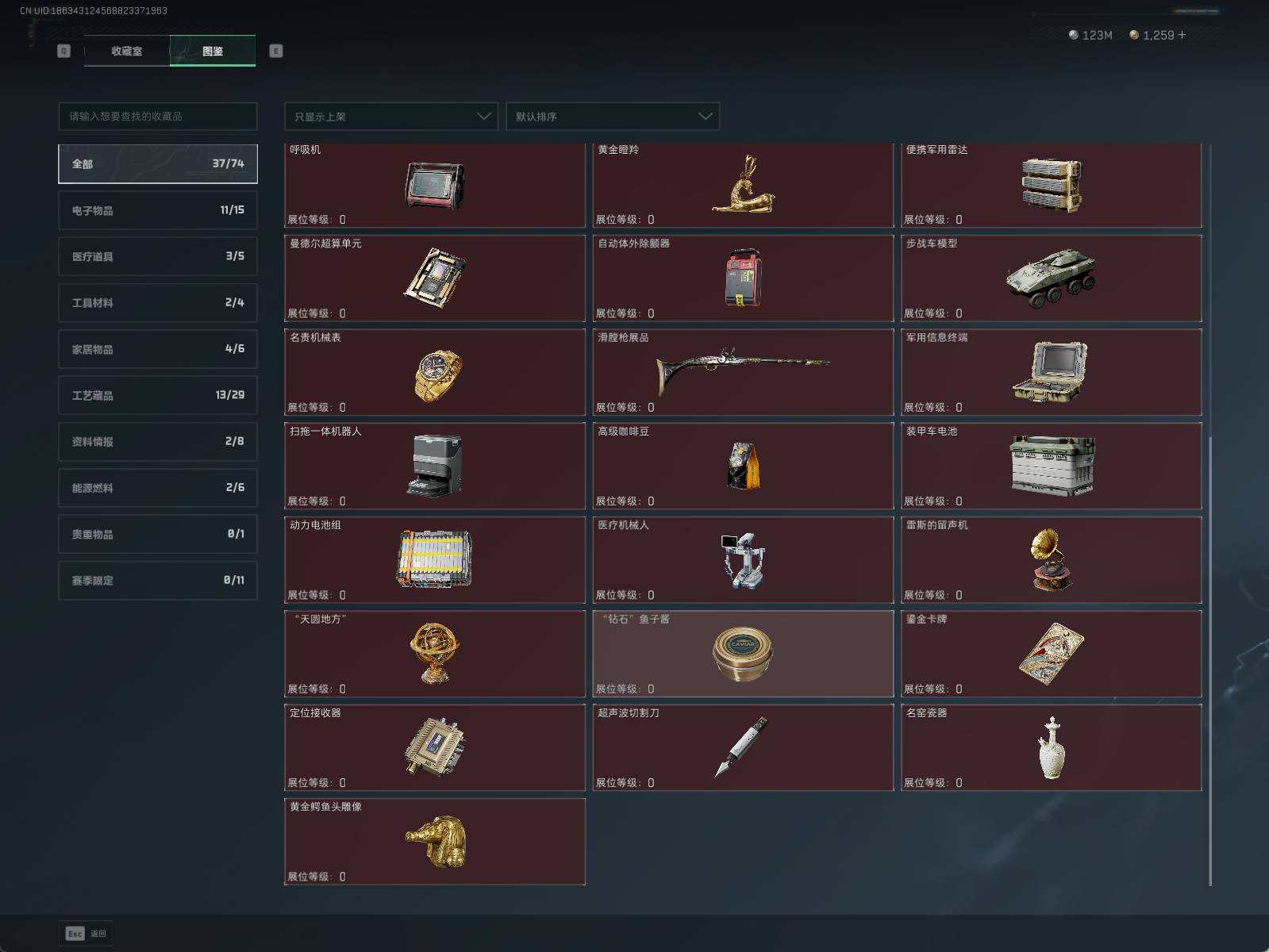
Task: Click the gold mechanical watch icon
Action: (x=436, y=374)
